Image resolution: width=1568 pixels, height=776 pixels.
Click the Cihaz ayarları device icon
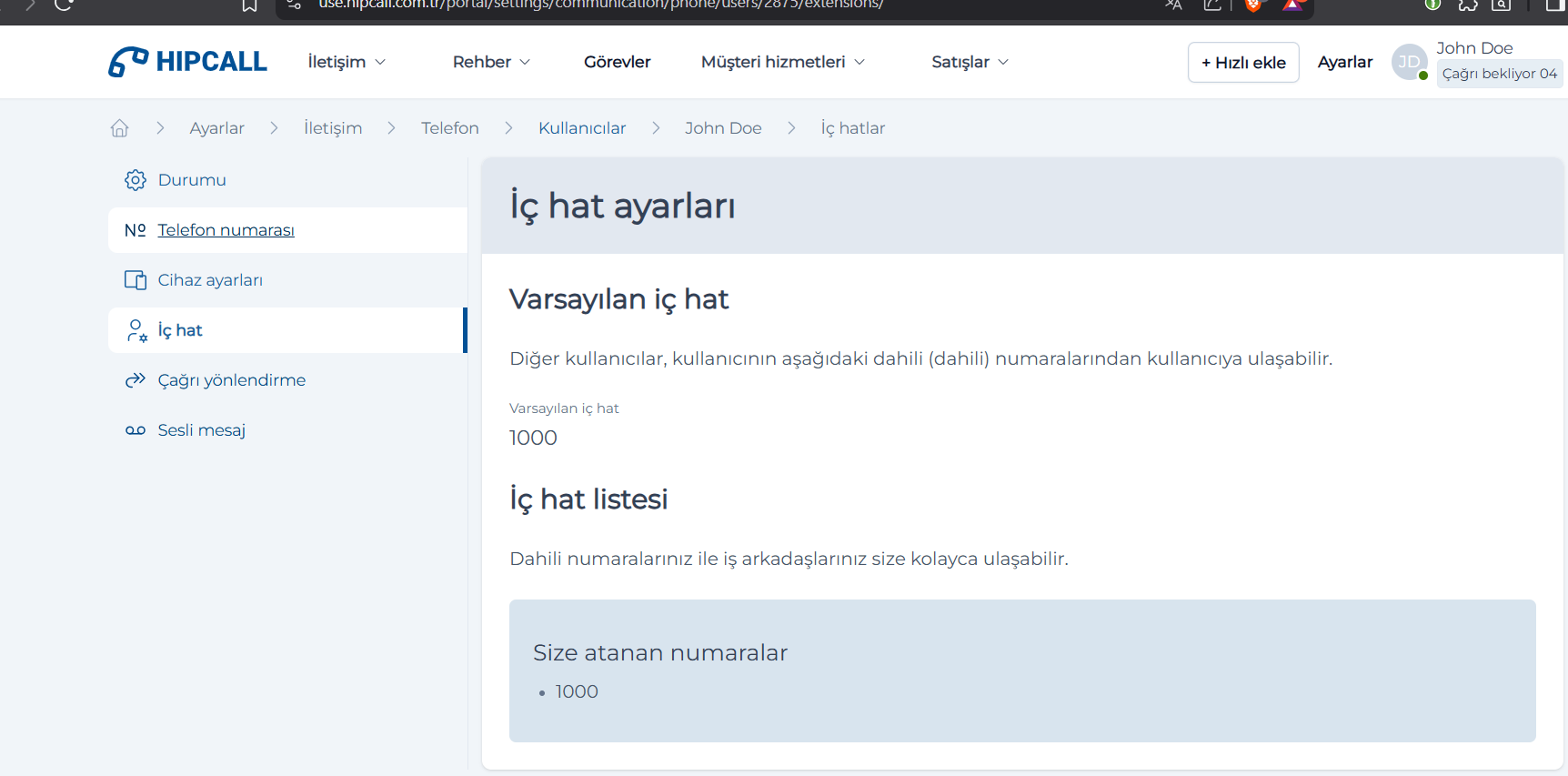click(136, 280)
